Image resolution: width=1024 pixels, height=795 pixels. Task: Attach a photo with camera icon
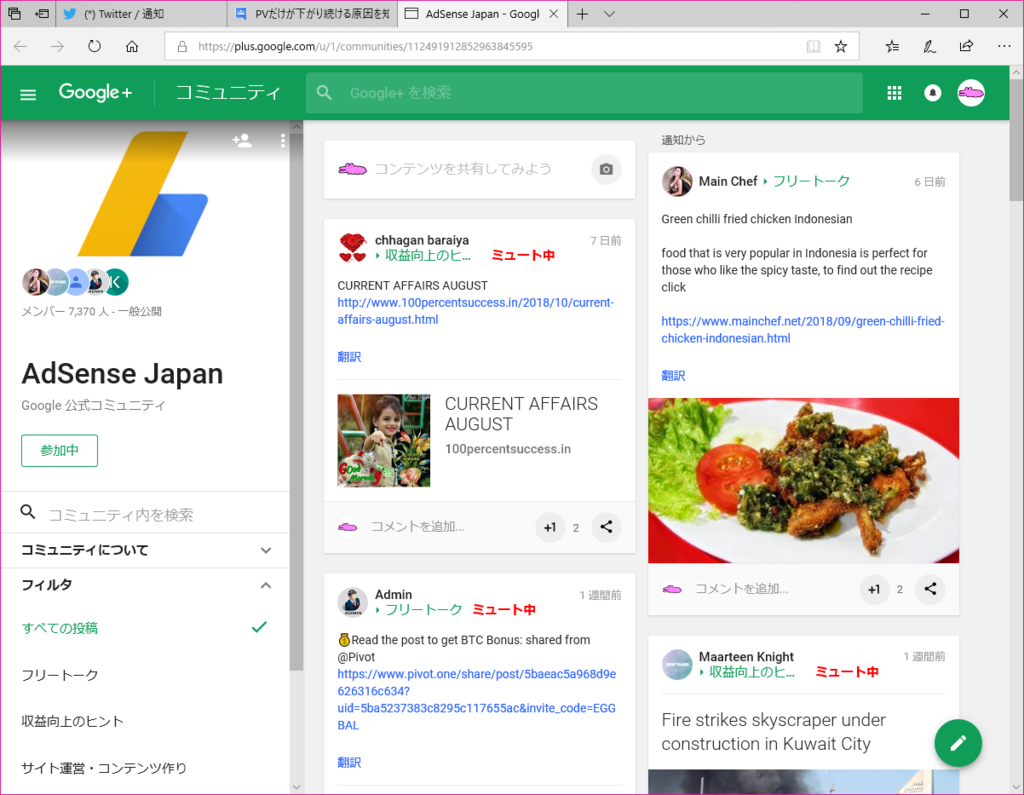[x=606, y=169]
